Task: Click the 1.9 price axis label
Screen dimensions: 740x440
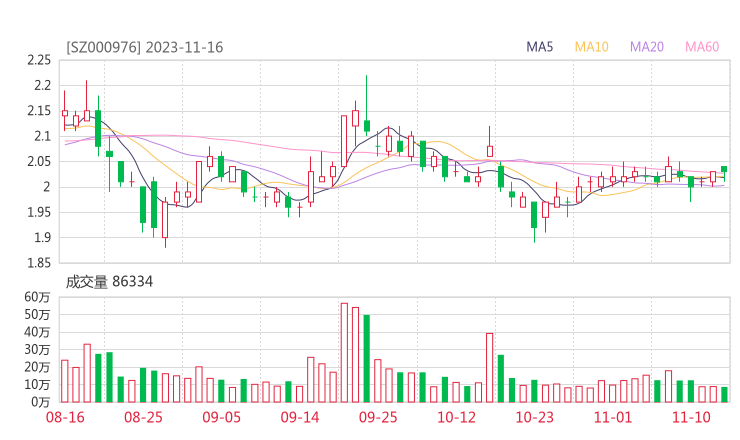Action: click(x=42, y=237)
